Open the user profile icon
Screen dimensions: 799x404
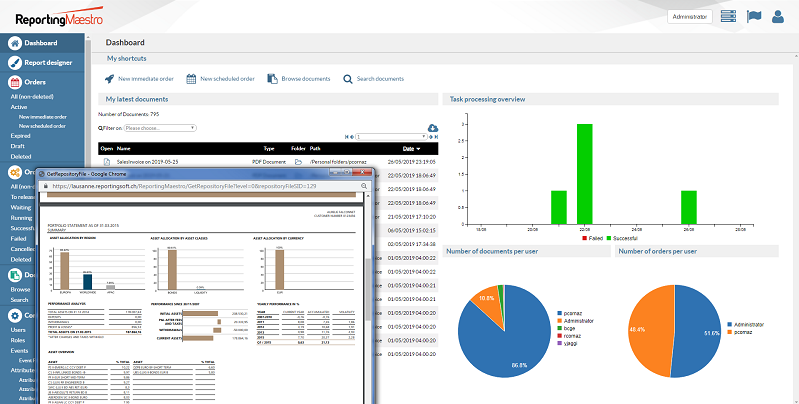click(x=778, y=17)
